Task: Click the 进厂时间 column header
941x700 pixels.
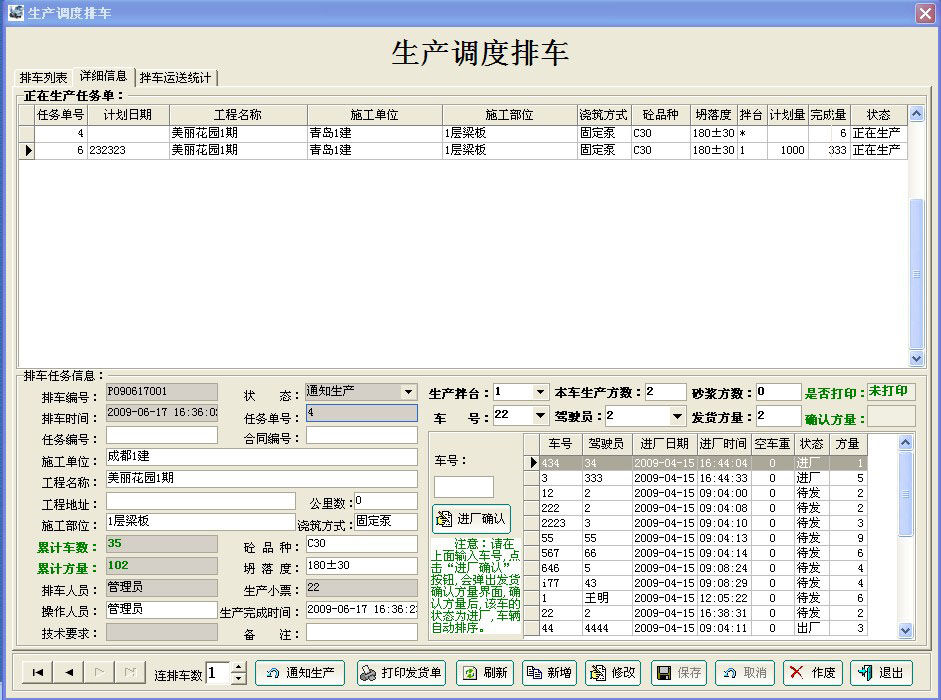Action: (x=723, y=444)
